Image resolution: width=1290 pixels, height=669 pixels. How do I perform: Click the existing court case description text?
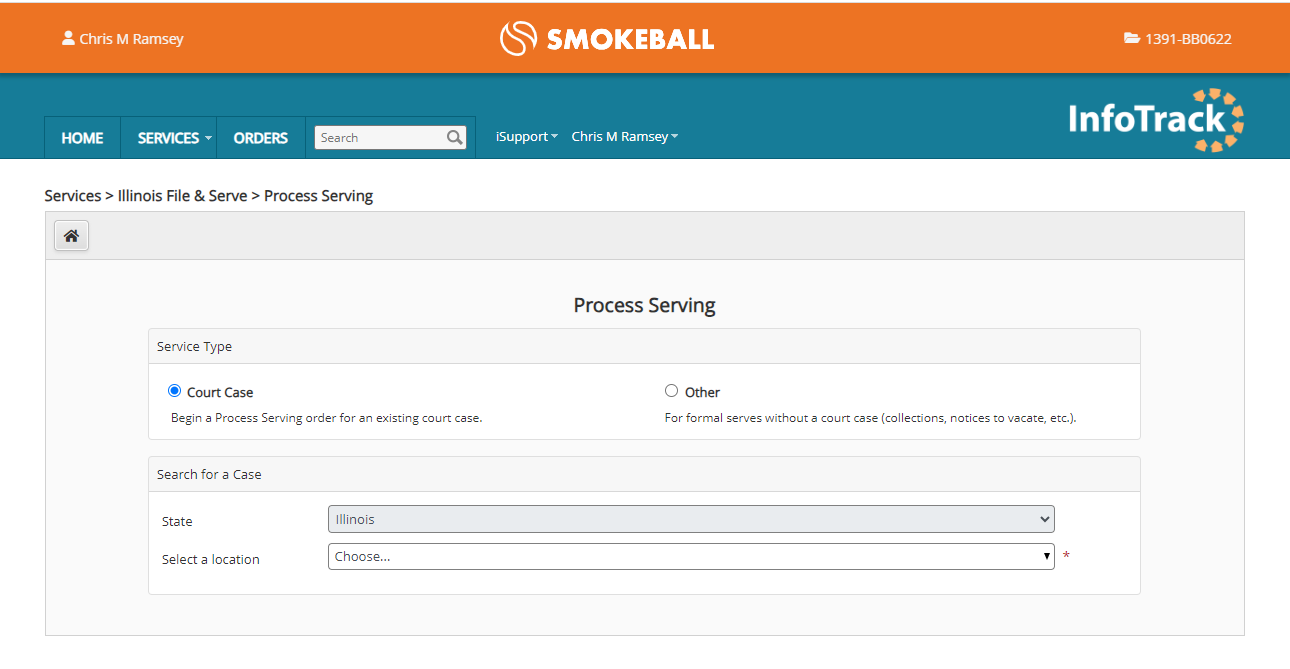coord(327,418)
